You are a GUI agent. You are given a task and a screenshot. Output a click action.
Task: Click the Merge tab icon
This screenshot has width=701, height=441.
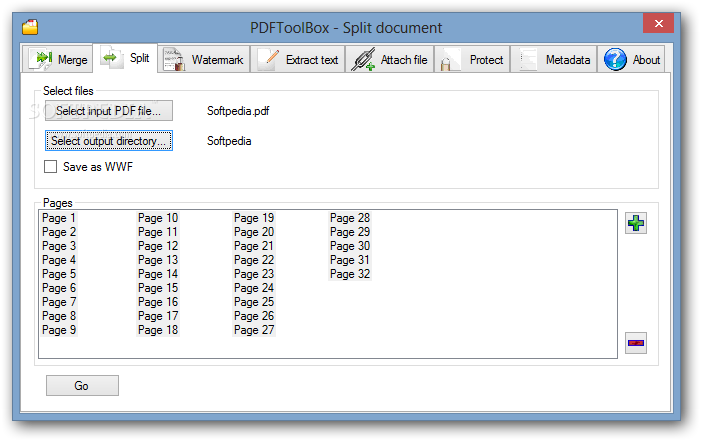tap(41, 59)
